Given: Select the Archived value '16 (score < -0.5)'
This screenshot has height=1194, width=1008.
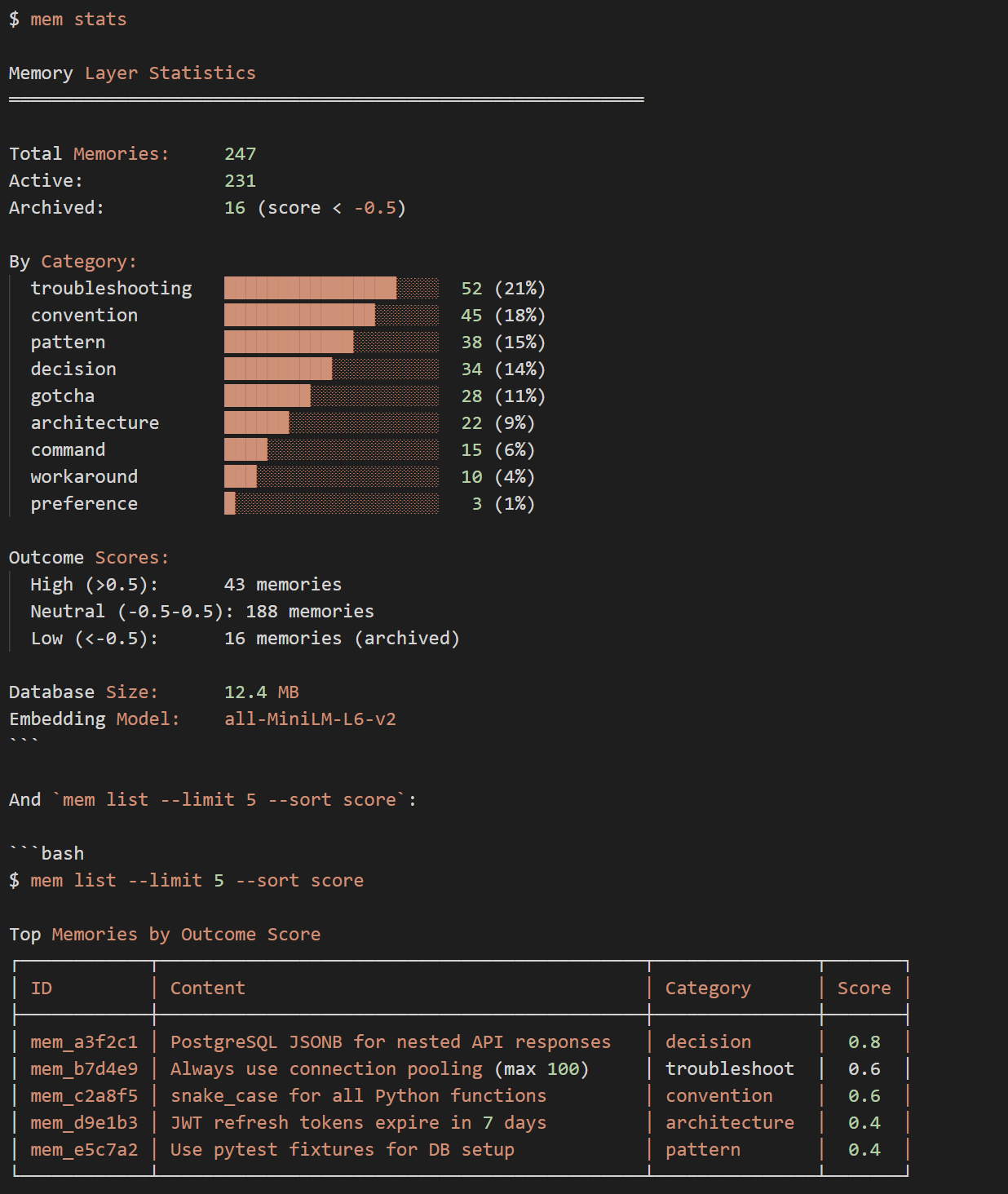Looking at the screenshot, I should tap(315, 207).
